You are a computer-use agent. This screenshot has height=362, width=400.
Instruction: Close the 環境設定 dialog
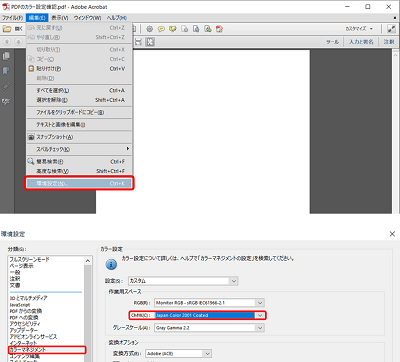[392, 234]
